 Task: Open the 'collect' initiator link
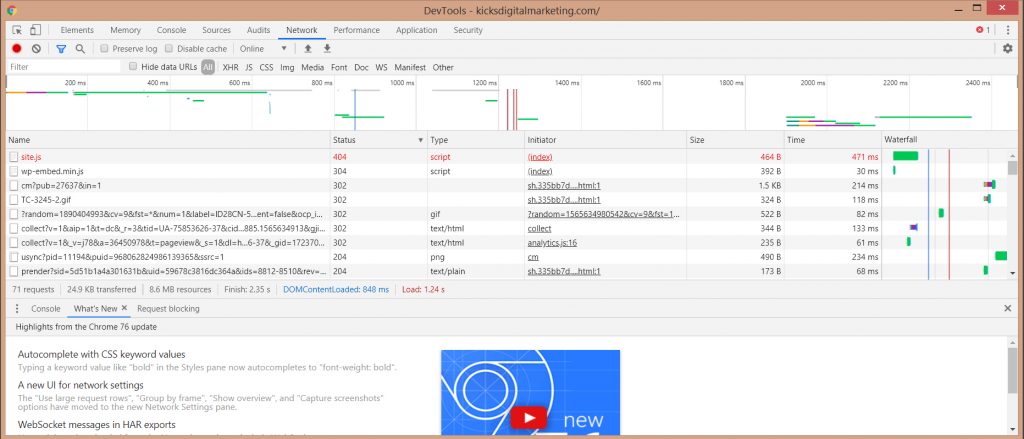click(539, 229)
